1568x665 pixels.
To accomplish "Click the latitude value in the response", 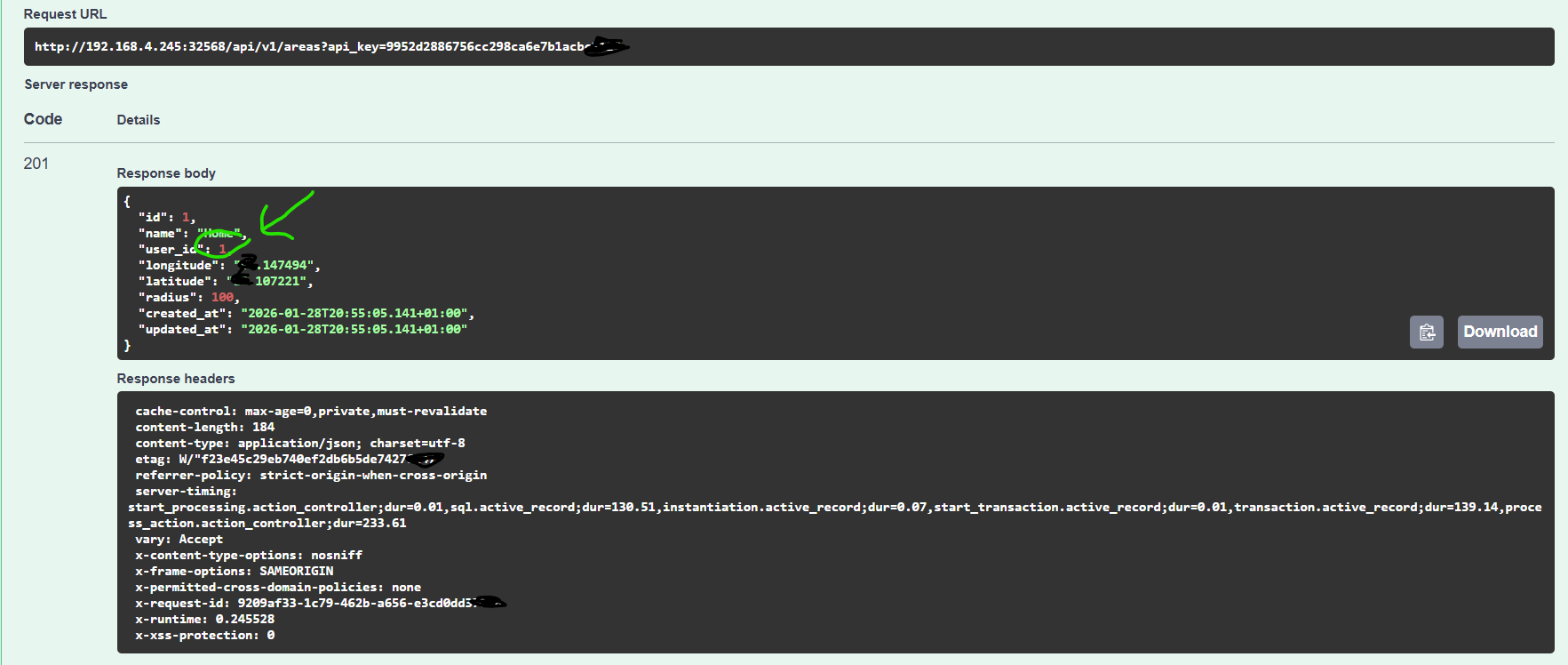I will click(x=277, y=282).
